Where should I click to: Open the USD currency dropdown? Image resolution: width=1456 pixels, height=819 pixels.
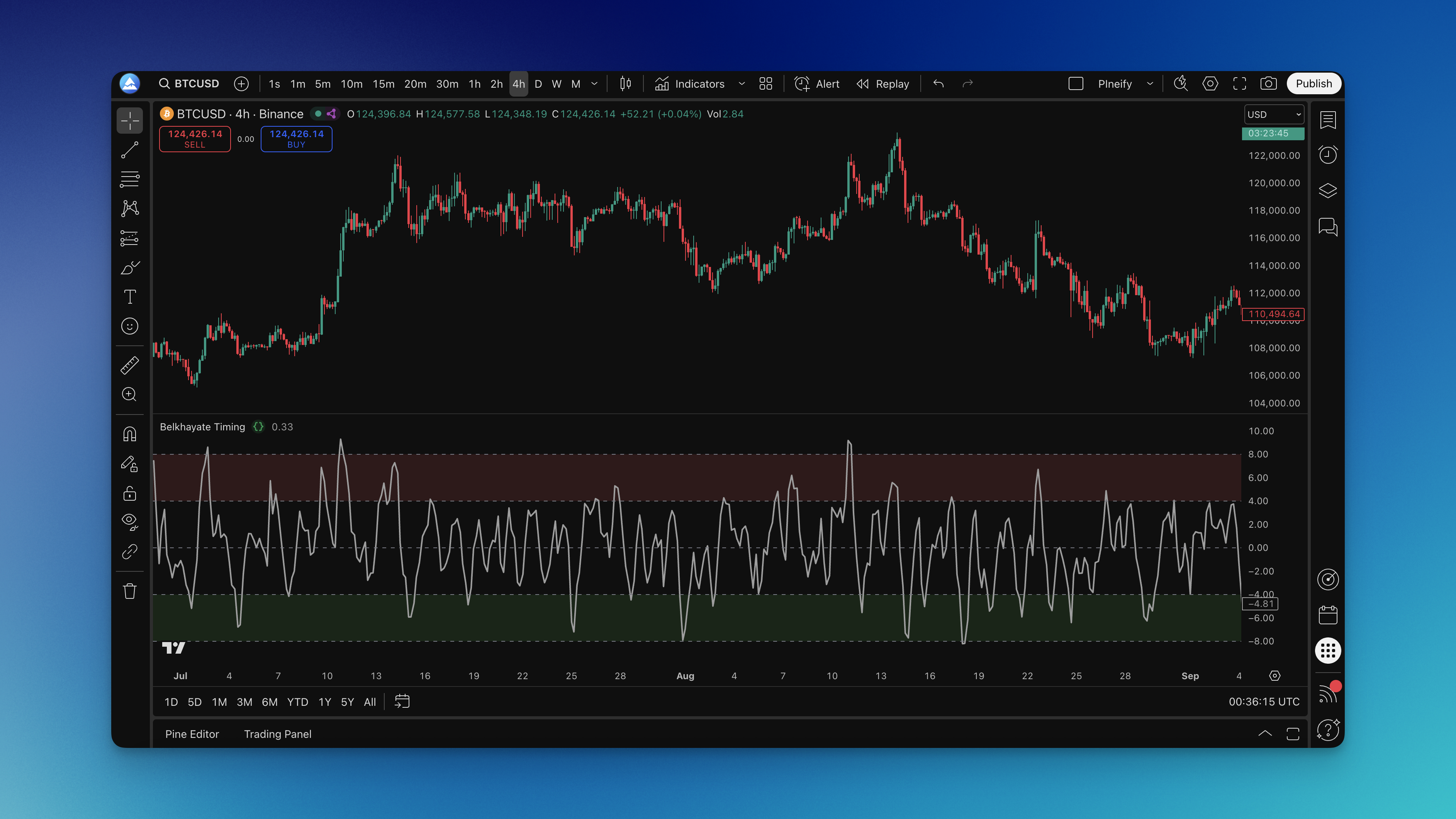(1274, 114)
